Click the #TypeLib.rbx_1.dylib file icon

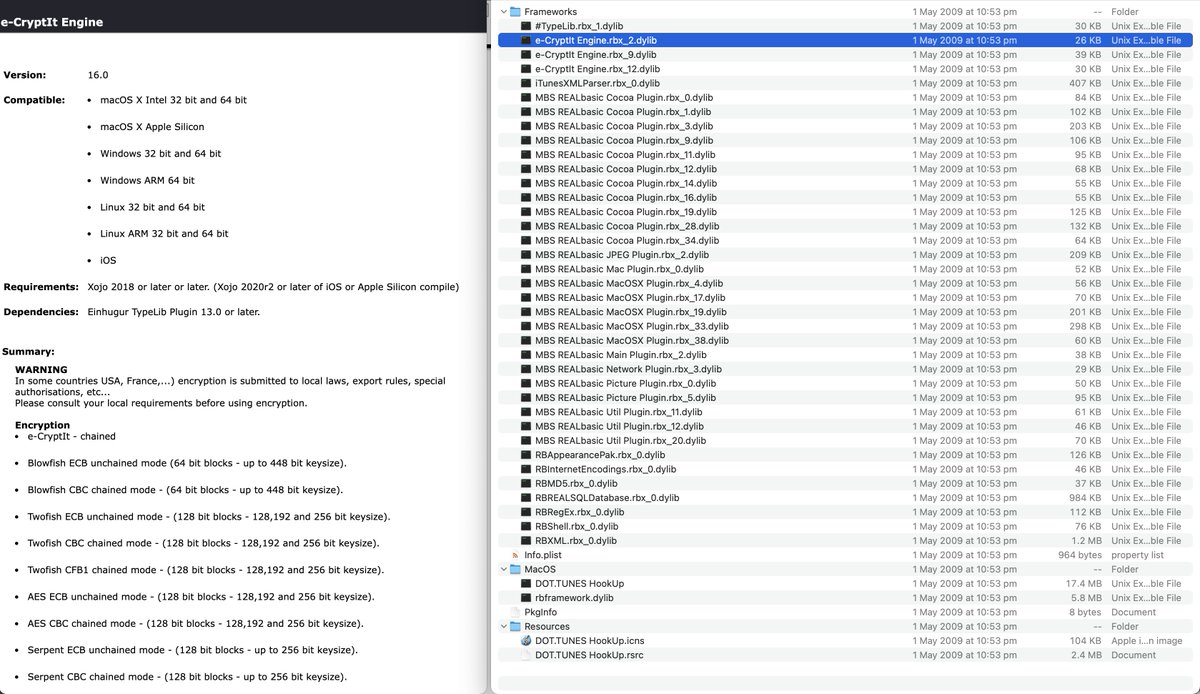pos(526,26)
